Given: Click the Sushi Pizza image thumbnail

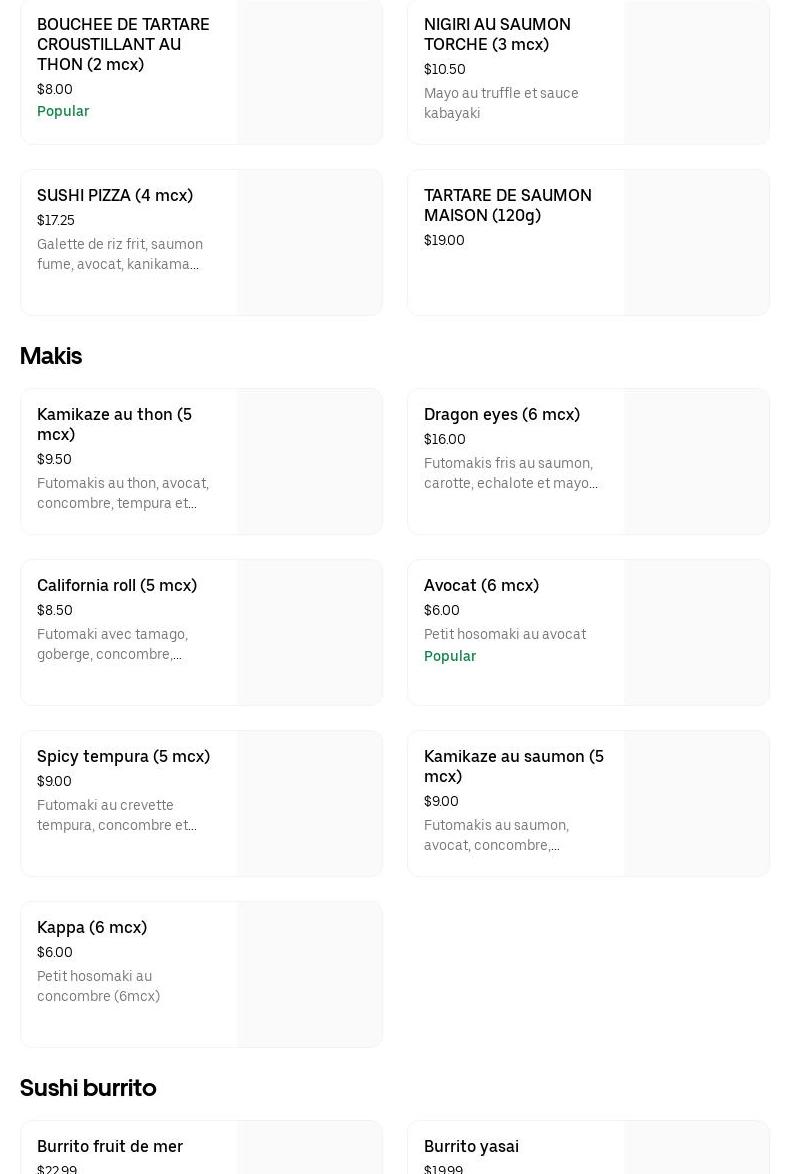Looking at the screenshot, I should point(310,243).
